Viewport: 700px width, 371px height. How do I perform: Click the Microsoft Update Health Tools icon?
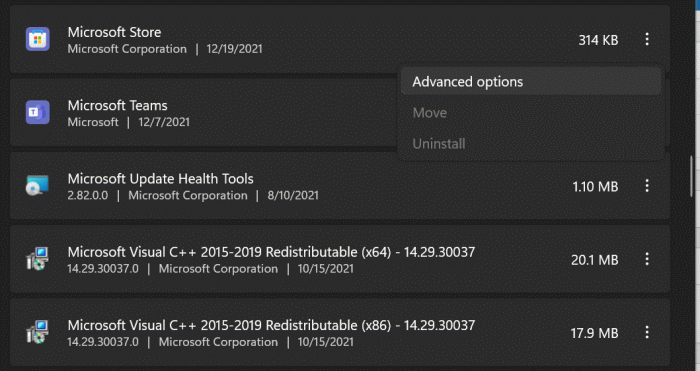coord(38,185)
